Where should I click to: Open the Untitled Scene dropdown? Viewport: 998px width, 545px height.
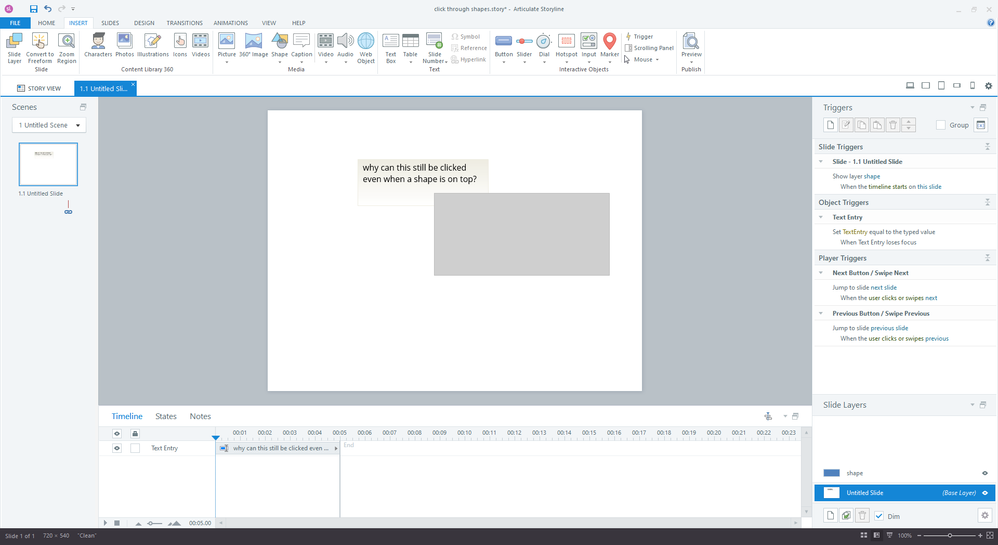49,125
